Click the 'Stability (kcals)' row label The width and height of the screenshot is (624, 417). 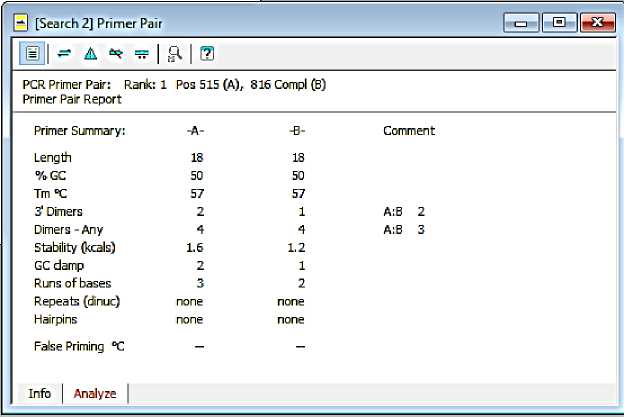[x=76, y=247]
